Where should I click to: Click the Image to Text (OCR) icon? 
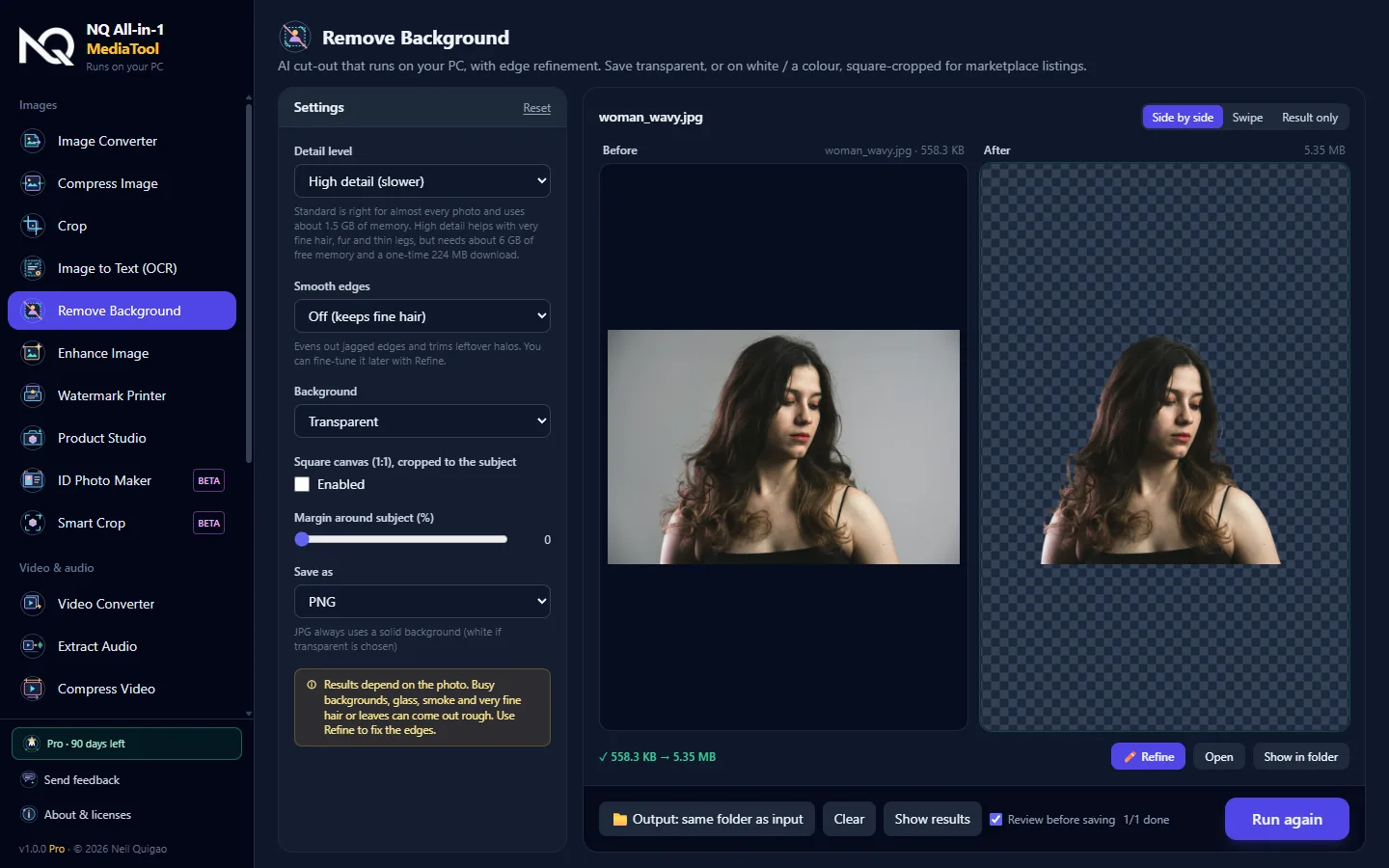[33, 268]
